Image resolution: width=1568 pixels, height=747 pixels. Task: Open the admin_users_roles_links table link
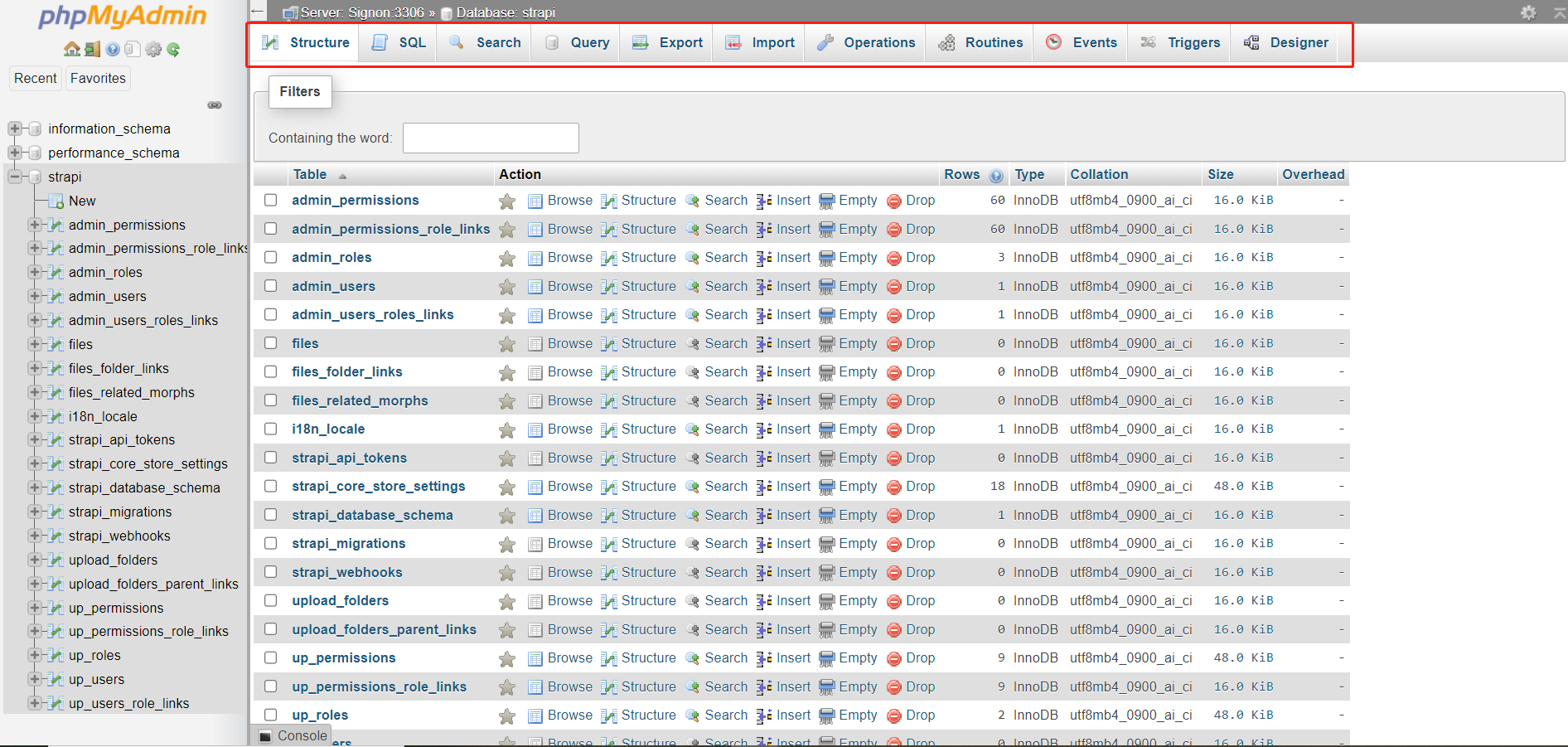click(373, 314)
